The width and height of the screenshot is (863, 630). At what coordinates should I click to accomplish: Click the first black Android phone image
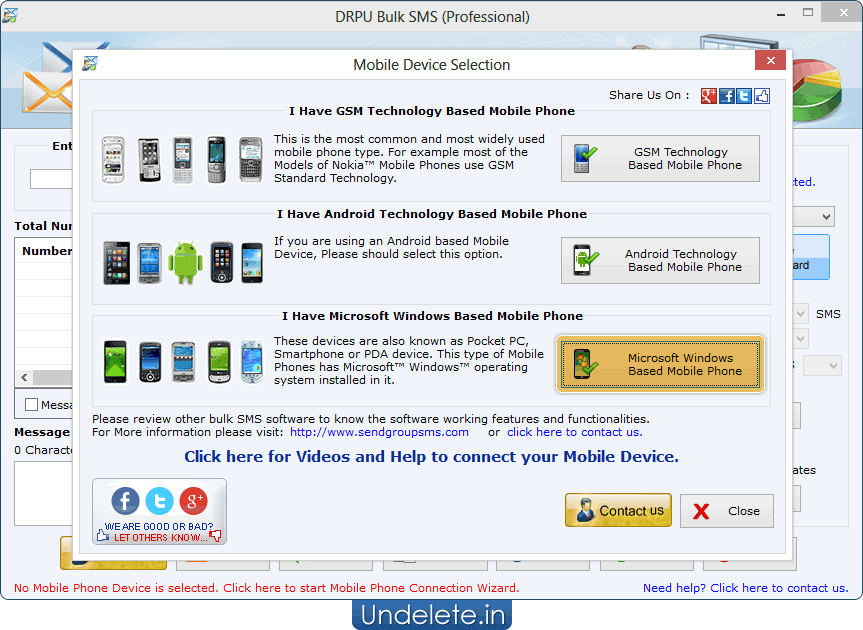click(117, 262)
